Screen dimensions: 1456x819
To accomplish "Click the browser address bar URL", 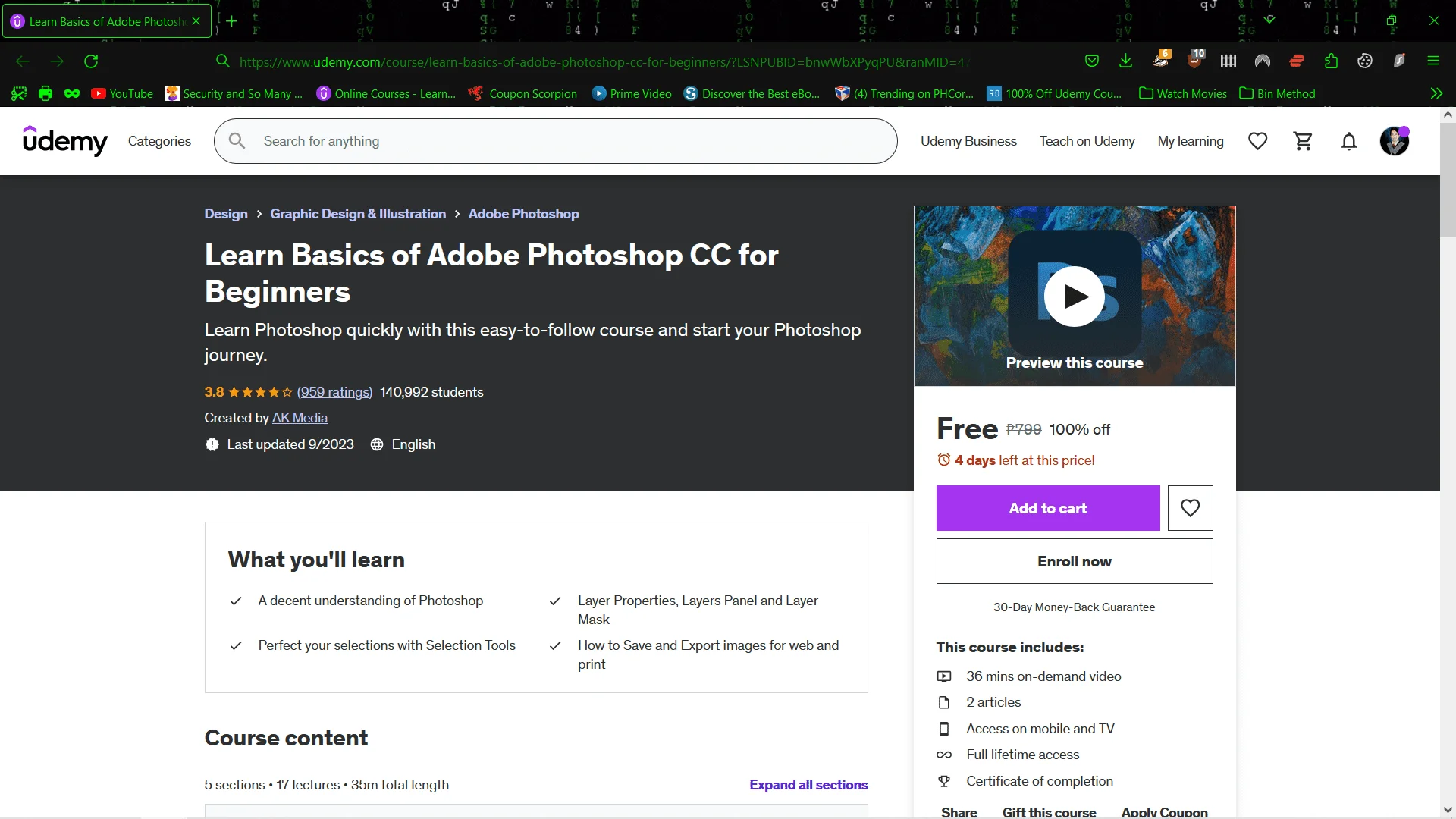I will (x=604, y=62).
